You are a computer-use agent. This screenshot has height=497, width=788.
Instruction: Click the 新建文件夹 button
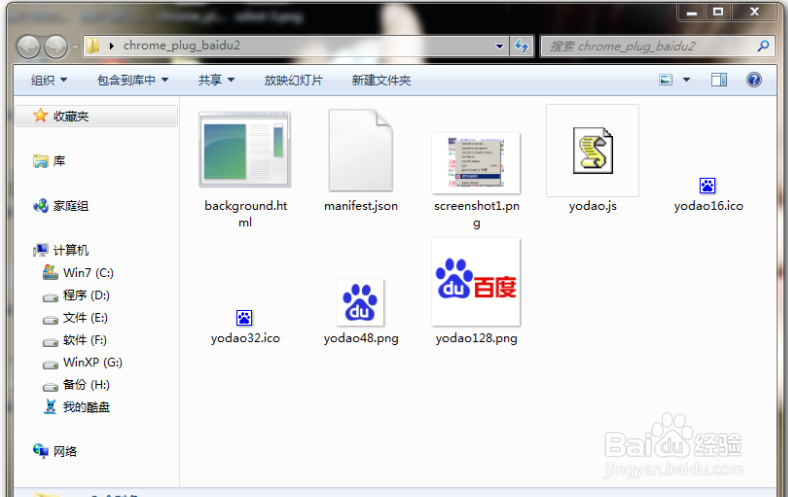click(x=381, y=80)
